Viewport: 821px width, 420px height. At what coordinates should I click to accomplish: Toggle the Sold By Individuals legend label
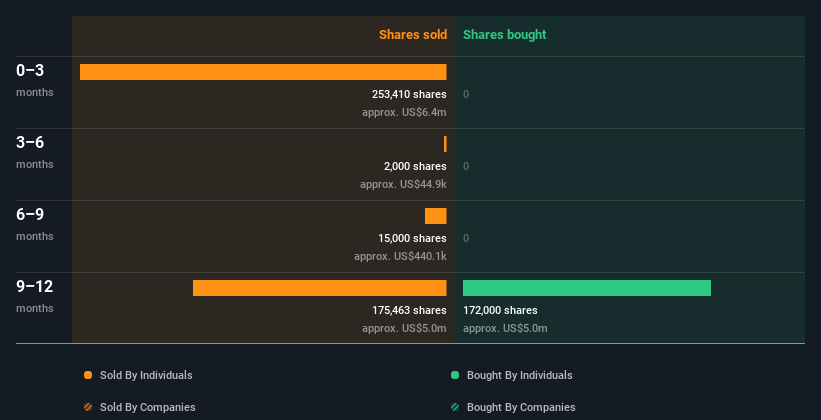146,375
